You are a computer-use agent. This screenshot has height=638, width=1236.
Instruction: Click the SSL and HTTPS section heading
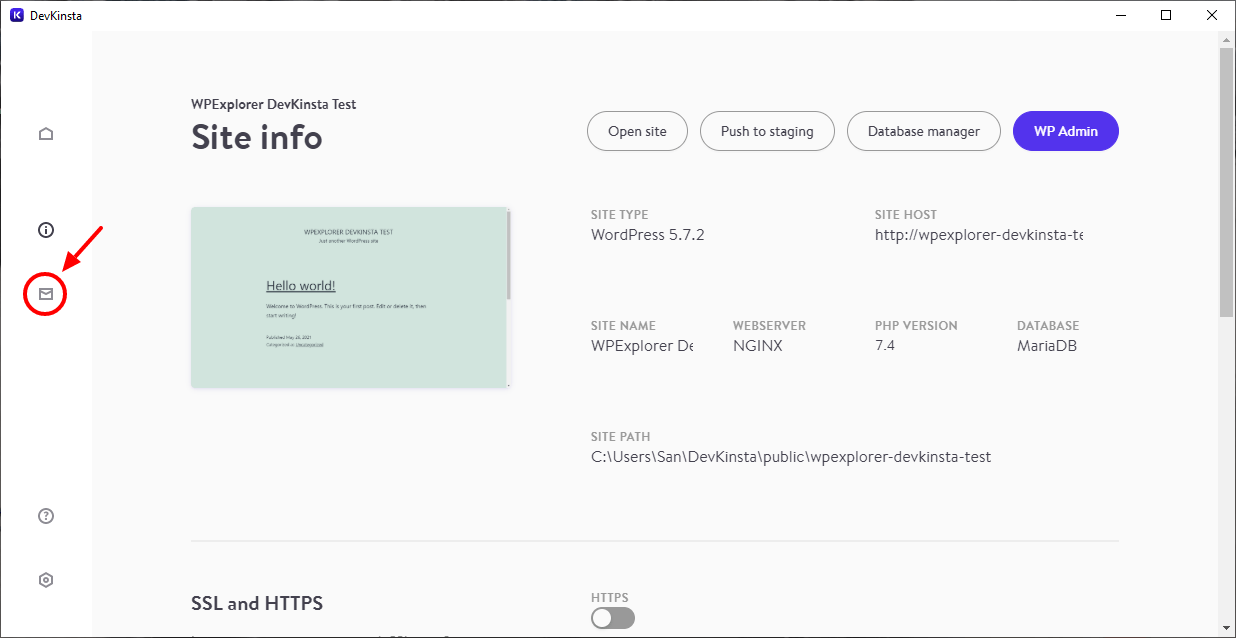[x=257, y=603]
